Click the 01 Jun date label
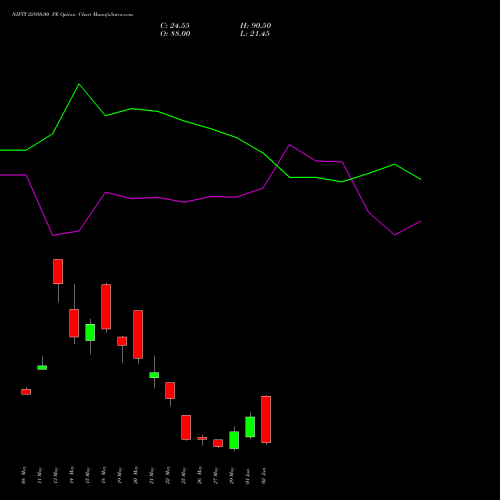Viewport: 500px width, 500px height. [x=248, y=476]
